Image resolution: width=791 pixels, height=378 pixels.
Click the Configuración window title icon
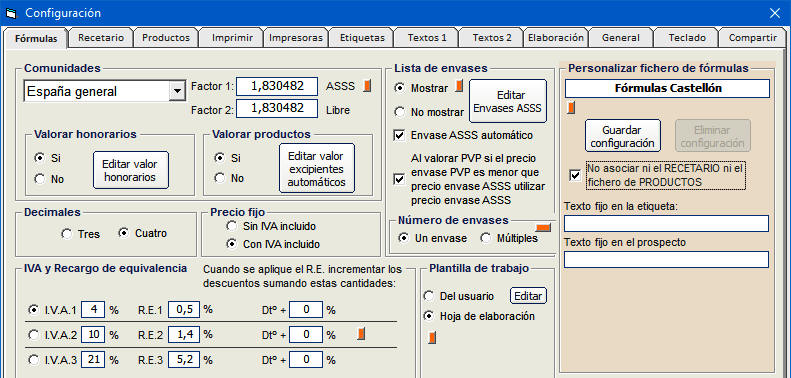point(11,13)
